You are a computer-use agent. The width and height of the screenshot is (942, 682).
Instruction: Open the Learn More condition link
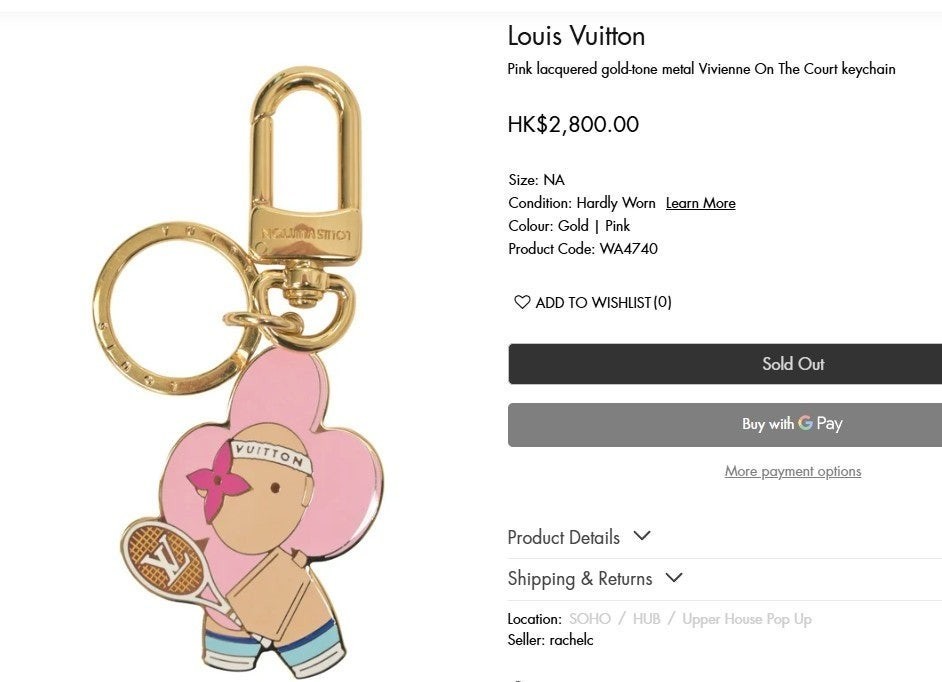(x=700, y=203)
